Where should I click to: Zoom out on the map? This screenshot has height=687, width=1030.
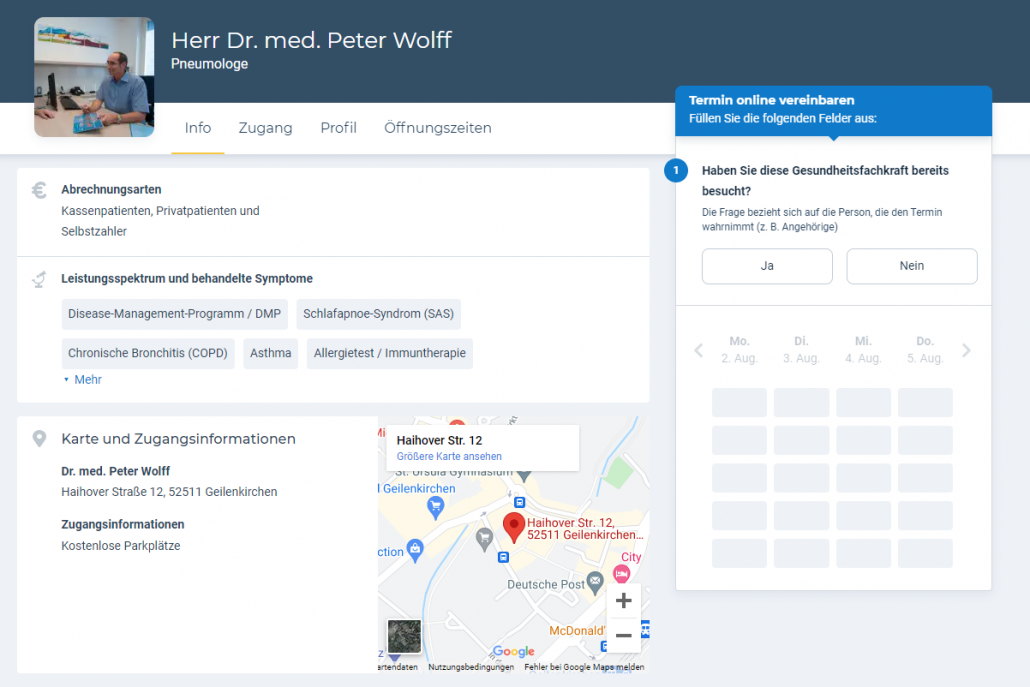[x=623, y=635]
